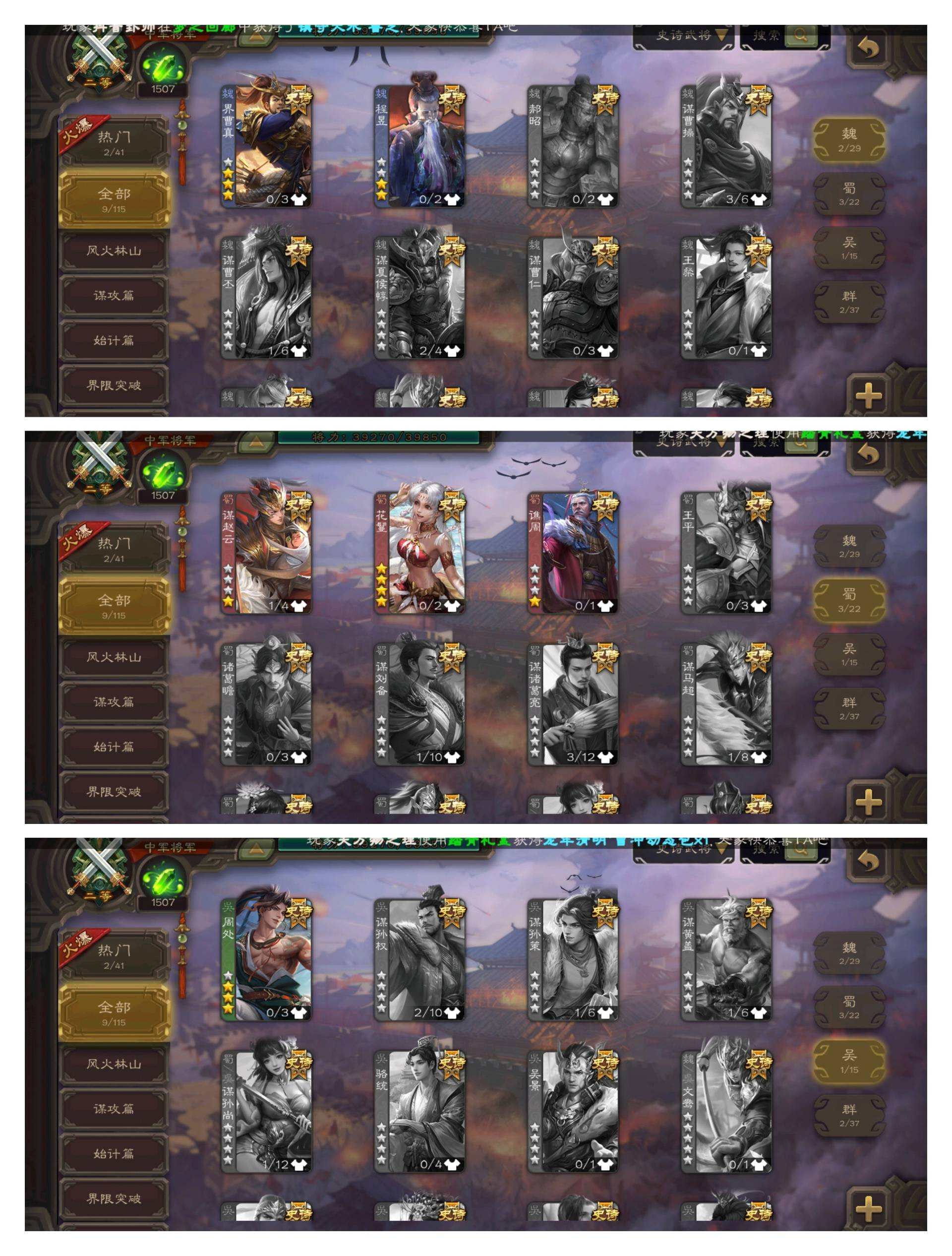Image resolution: width=952 pixels, height=1256 pixels.
Task: Tap the costume shirt icon on 周处 card
Action: tap(298, 1012)
